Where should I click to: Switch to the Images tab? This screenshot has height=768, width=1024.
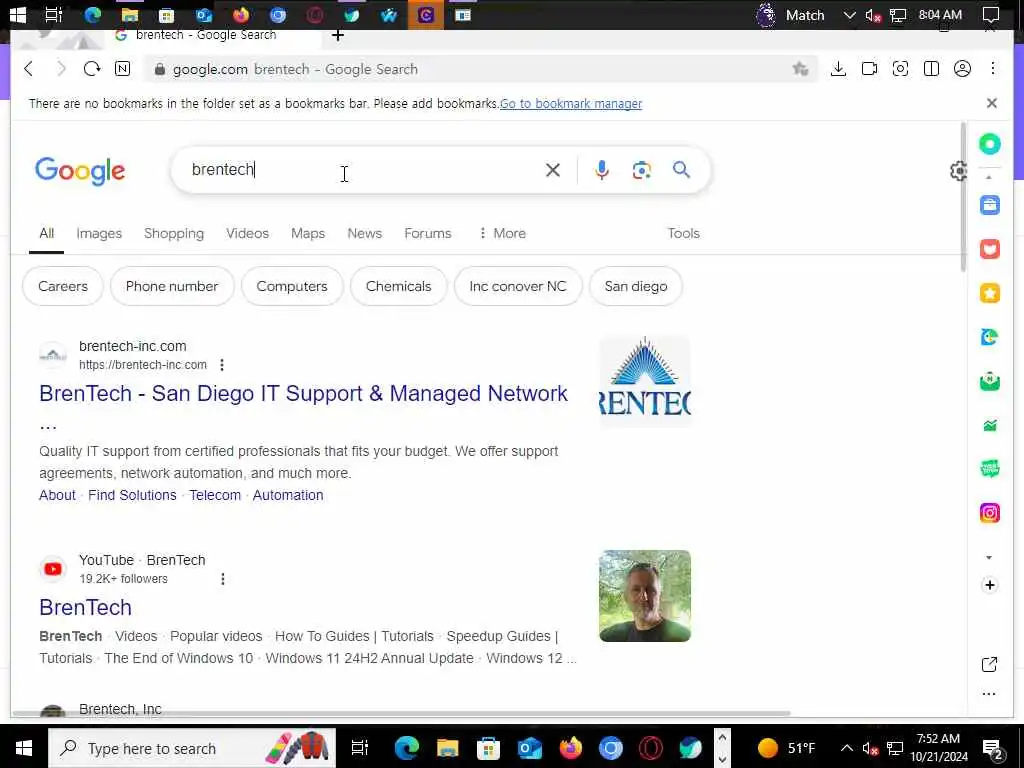click(99, 233)
